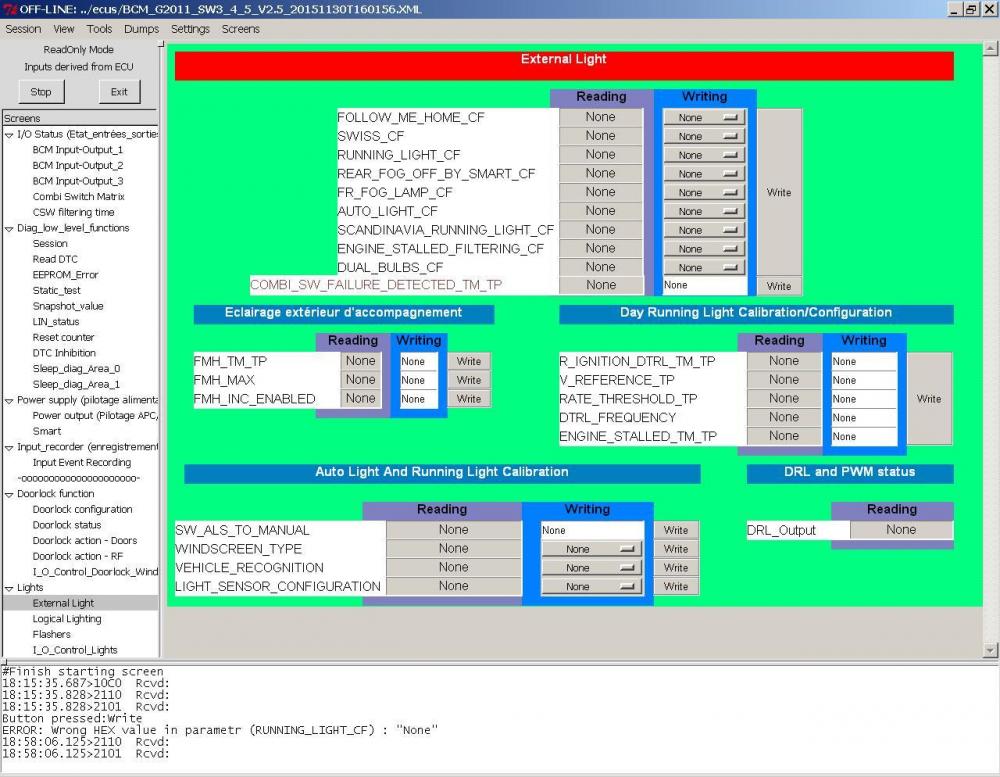Click Write button for FMH_MAX
Image resolution: width=1000 pixels, height=777 pixels.
(469, 380)
